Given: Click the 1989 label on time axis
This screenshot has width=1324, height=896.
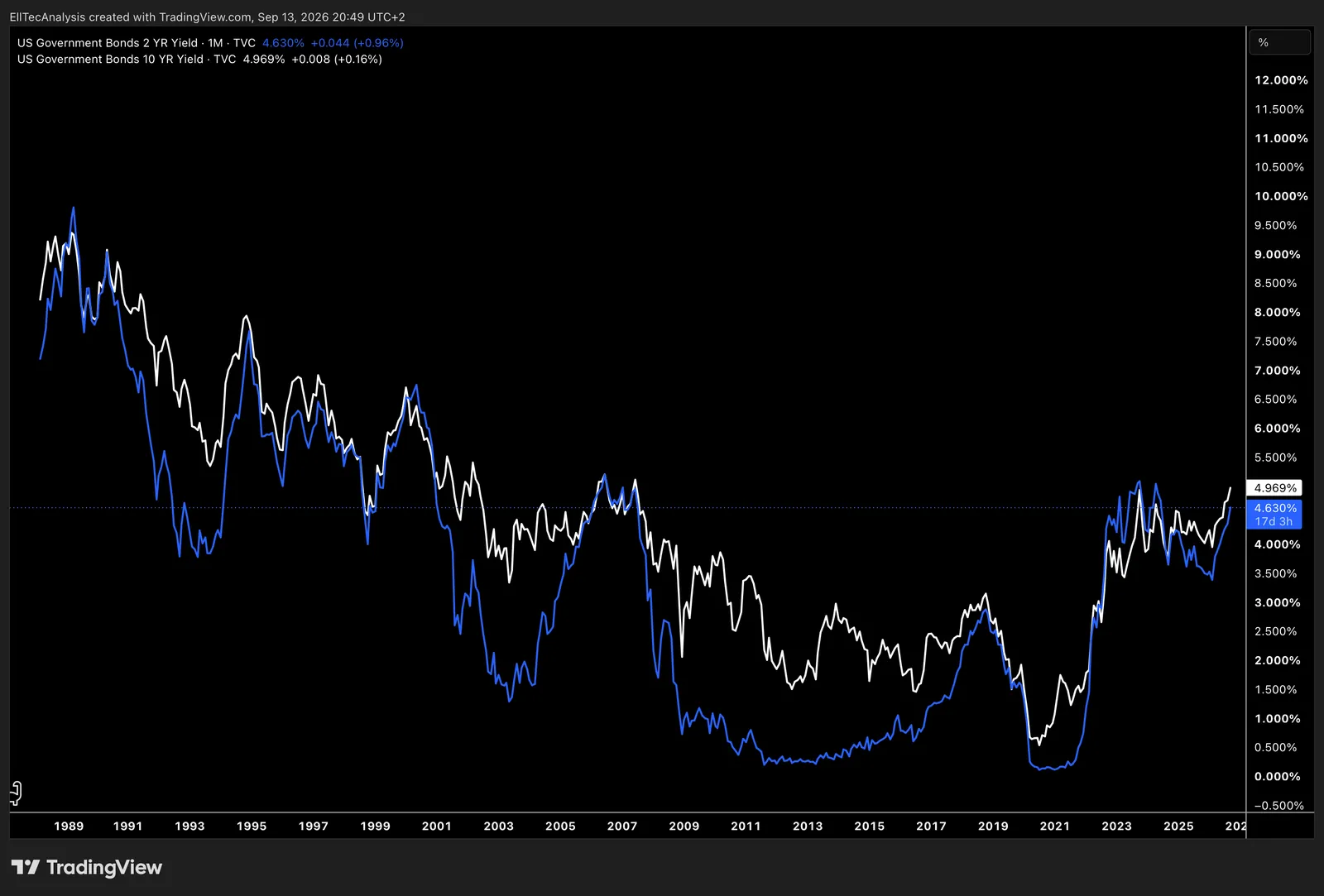Looking at the screenshot, I should tap(69, 826).
